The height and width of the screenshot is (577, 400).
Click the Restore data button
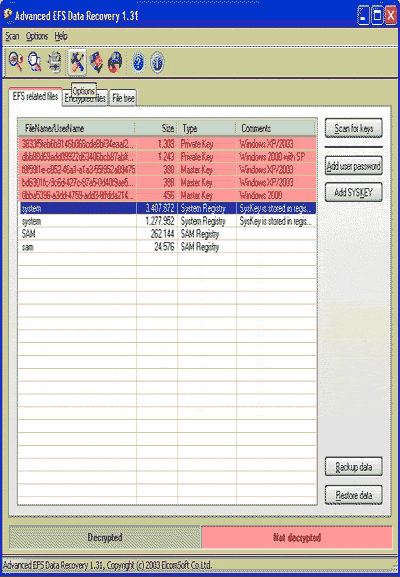(x=354, y=495)
